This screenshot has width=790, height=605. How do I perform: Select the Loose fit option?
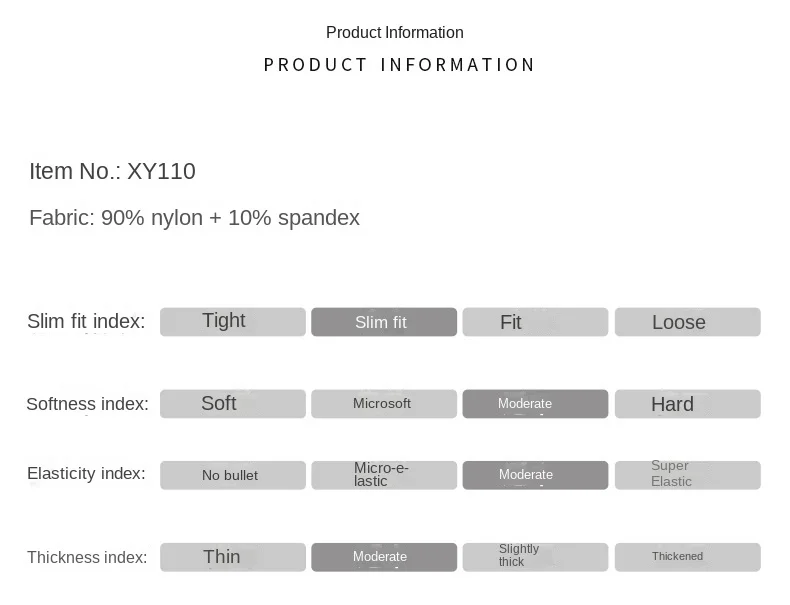tap(687, 322)
